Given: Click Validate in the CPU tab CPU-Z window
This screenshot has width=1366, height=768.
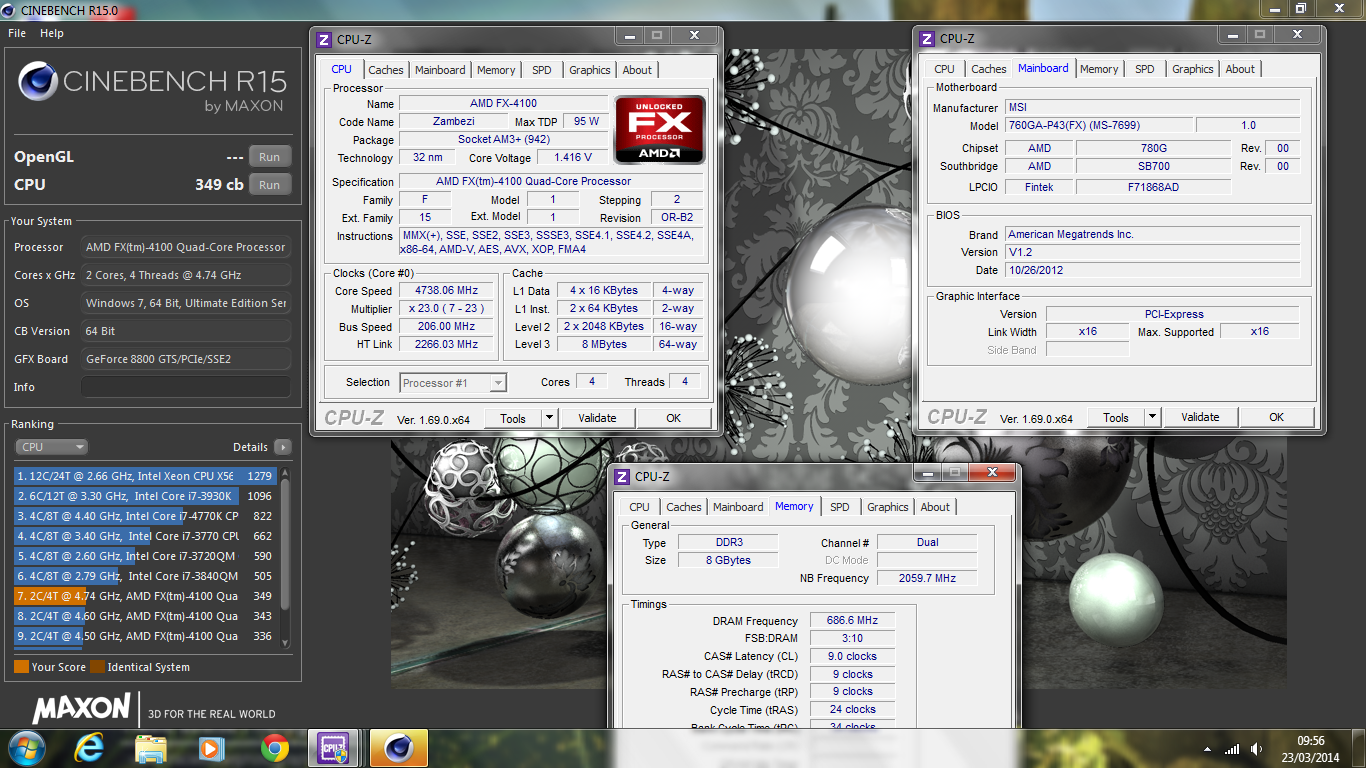Looking at the screenshot, I should pos(598,418).
